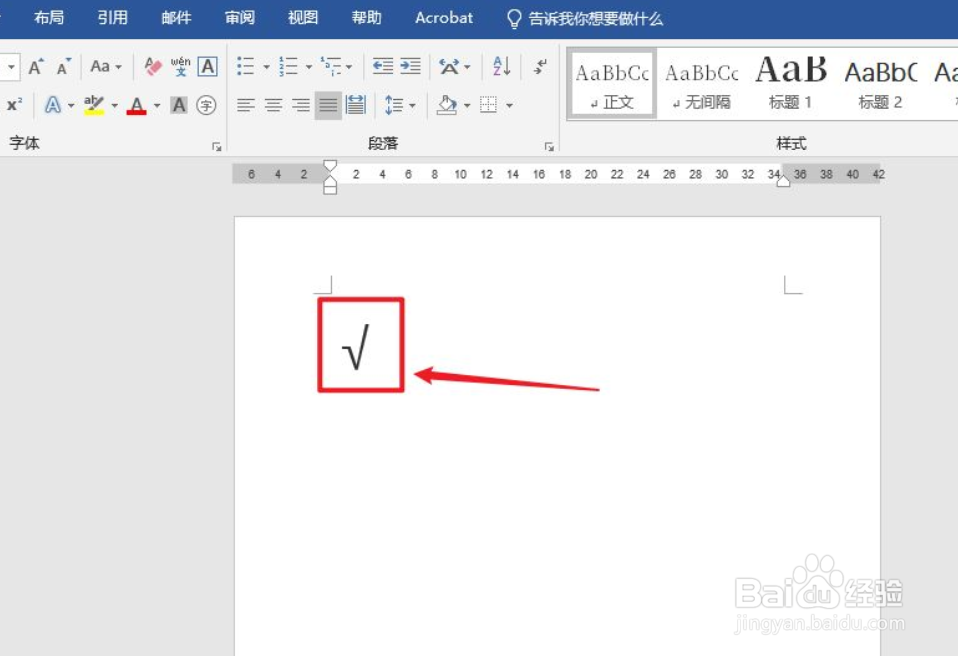This screenshot has width=958, height=656.
Task: Open Paragraph dialog launcher in 段落 group
Action: coord(549,146)
